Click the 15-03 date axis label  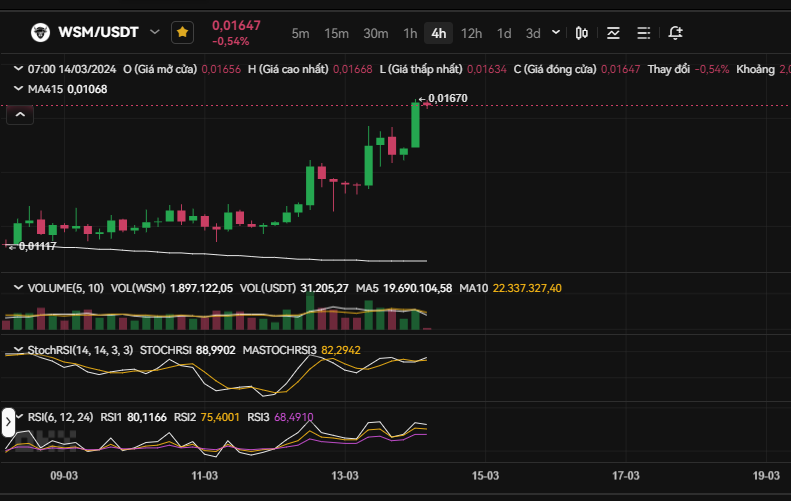485,475
